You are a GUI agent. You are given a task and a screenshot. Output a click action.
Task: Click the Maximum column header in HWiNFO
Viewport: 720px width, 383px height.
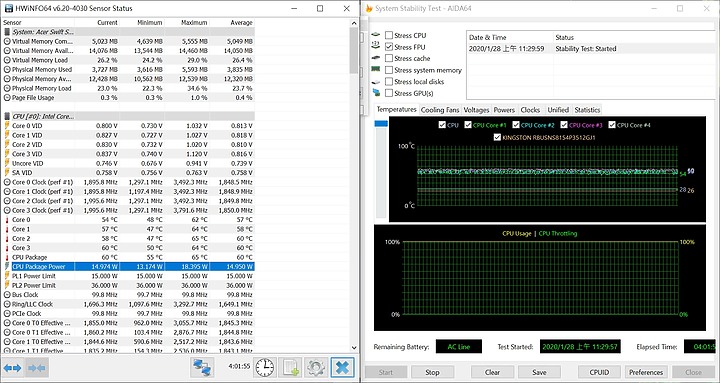click(188, 23)
